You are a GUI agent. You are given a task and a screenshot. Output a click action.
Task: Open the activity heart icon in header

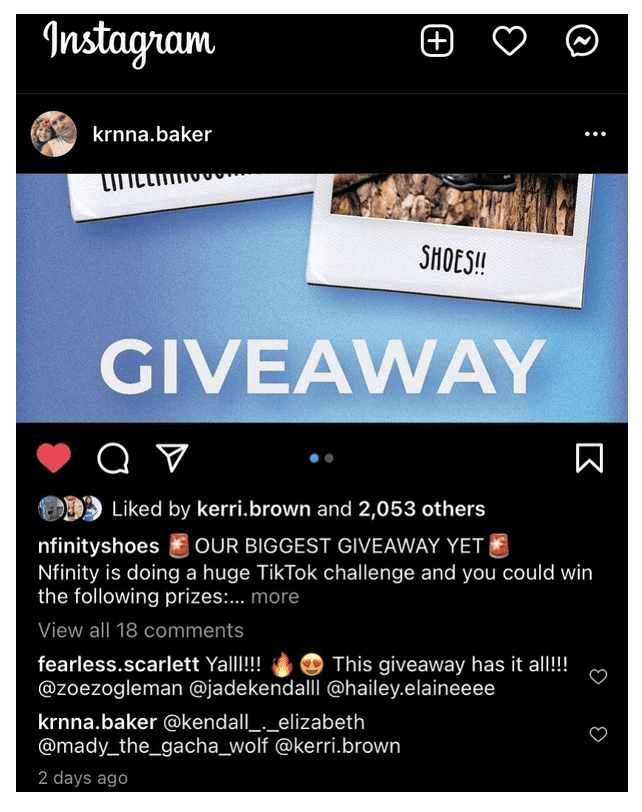[x=509, y=41]
